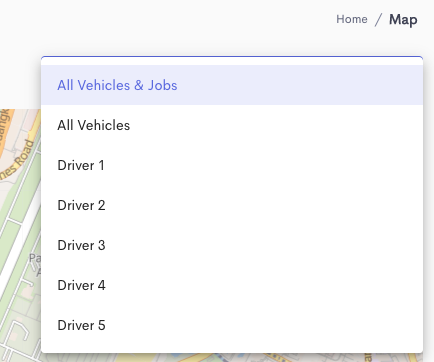Click the slash separator between Home and Map
This screenshot has height=362, width=434.
(x=378, y=20)
